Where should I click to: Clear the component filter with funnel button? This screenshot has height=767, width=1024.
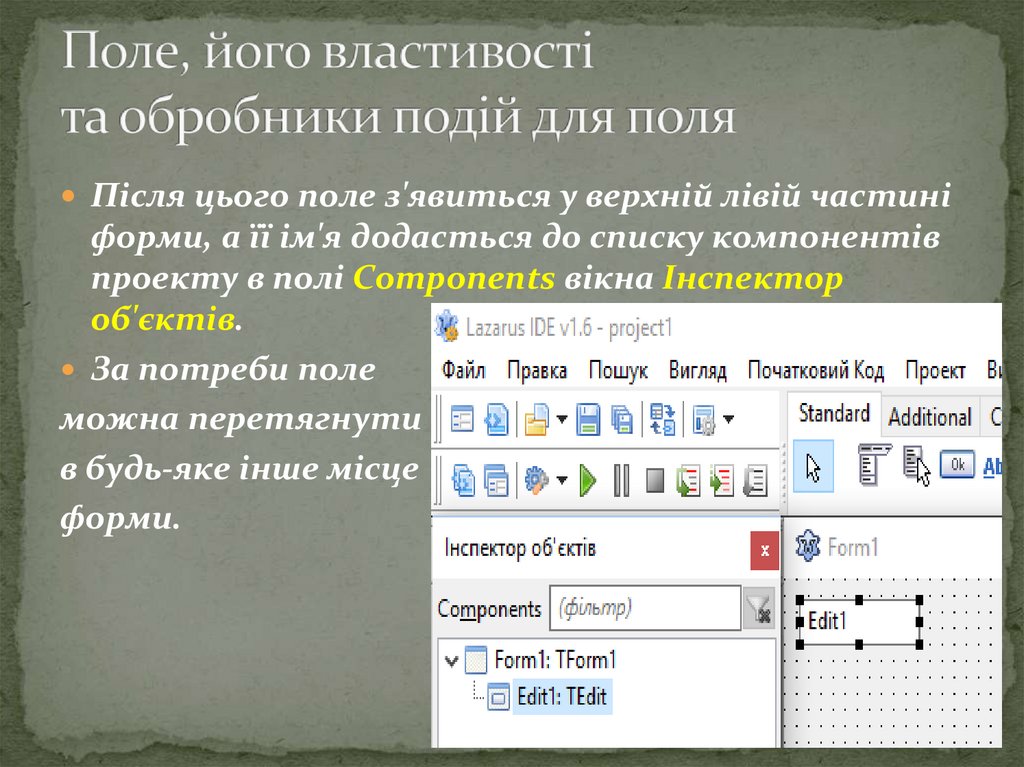[759, 609]
